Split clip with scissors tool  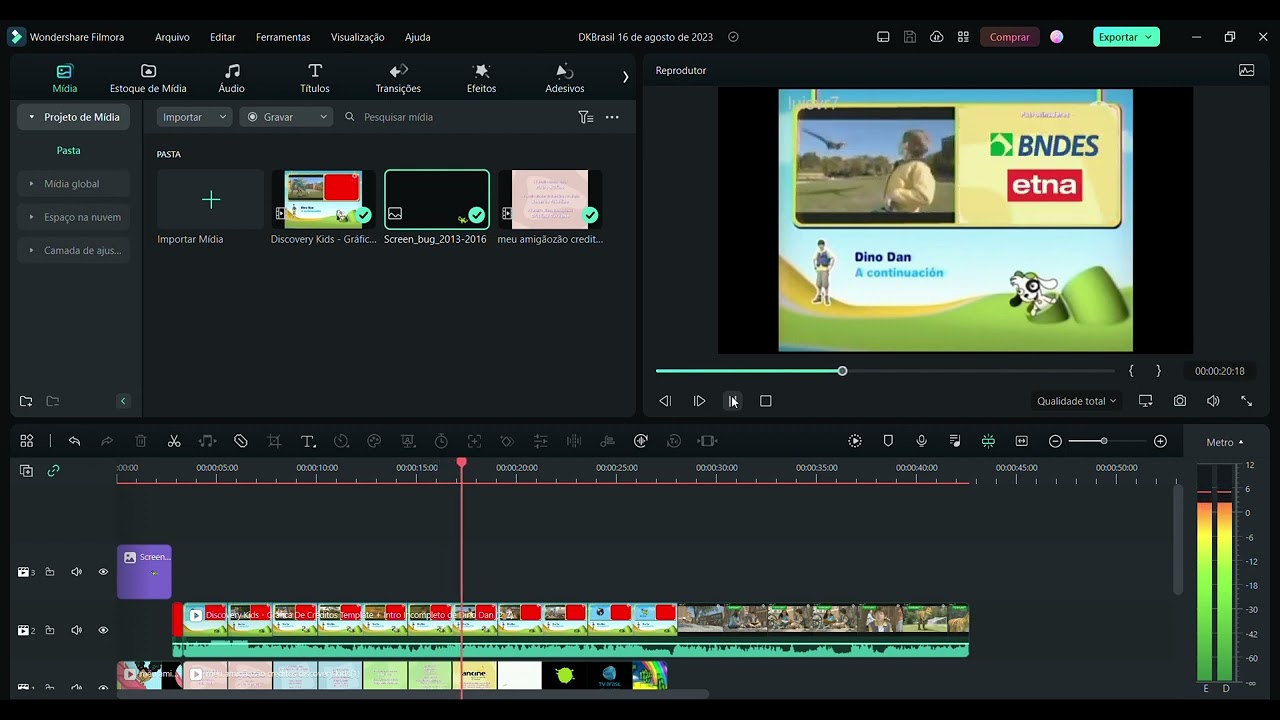click(x=174, y=441)
